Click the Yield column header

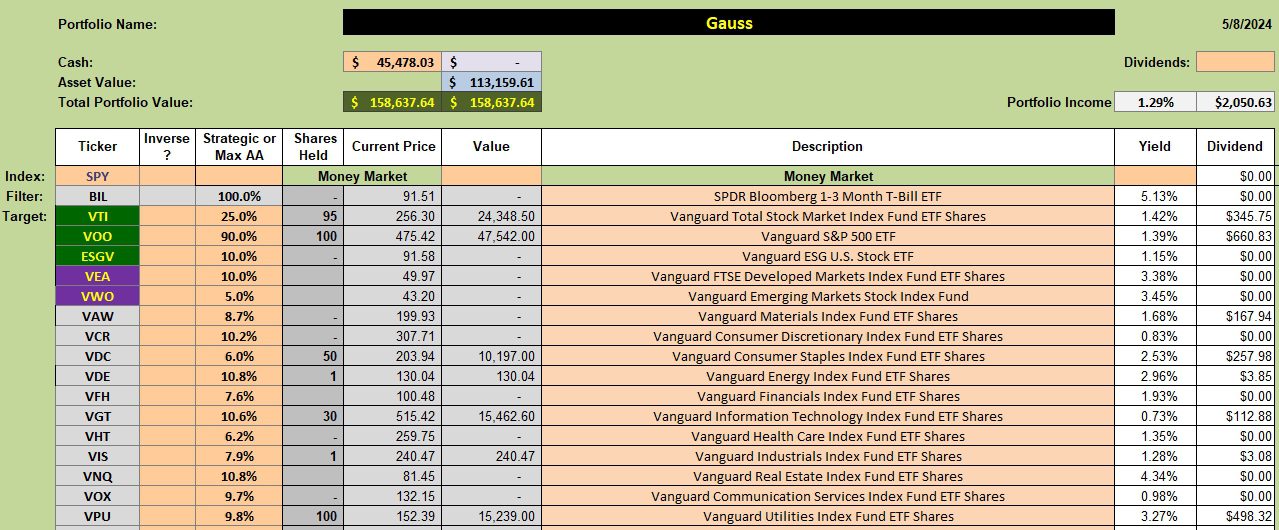(1155, 147)
